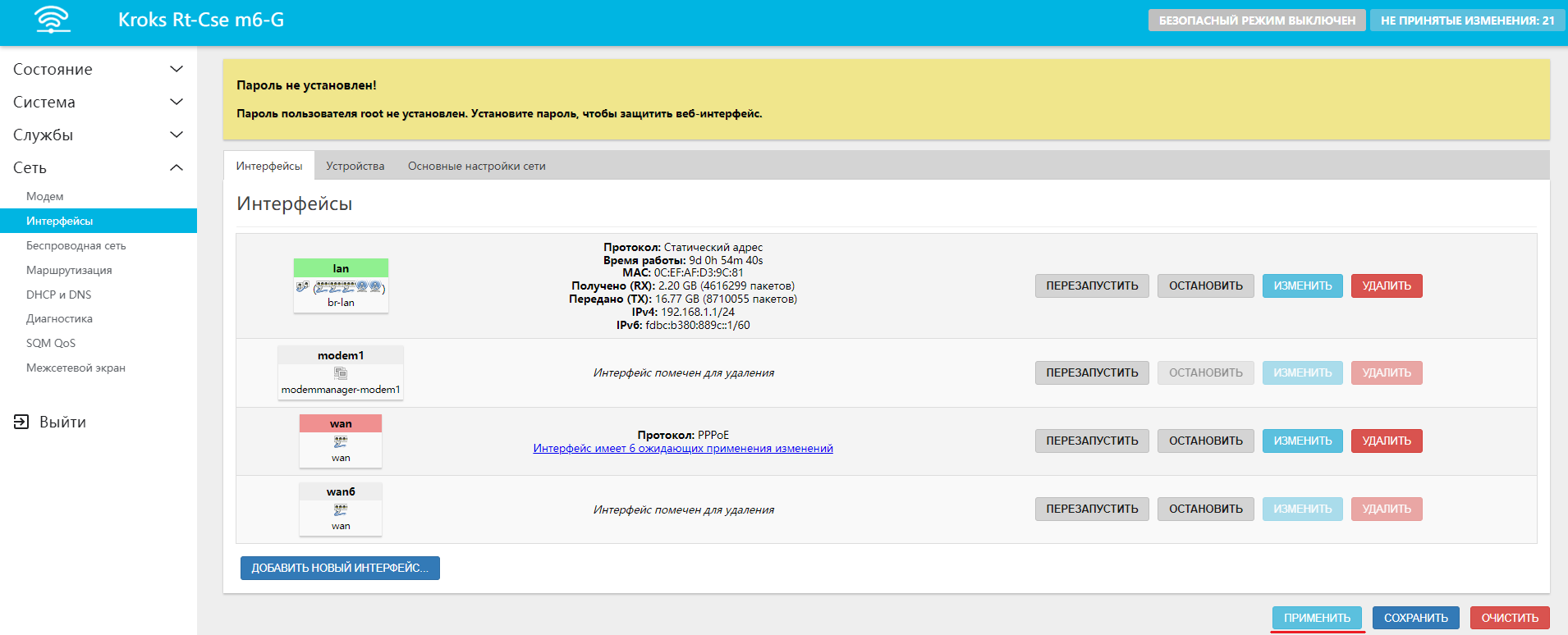The width and height of the screenshot is (1568, 635).
Task: Open the wan pending changes link
Action: click(x=682, y=448)
